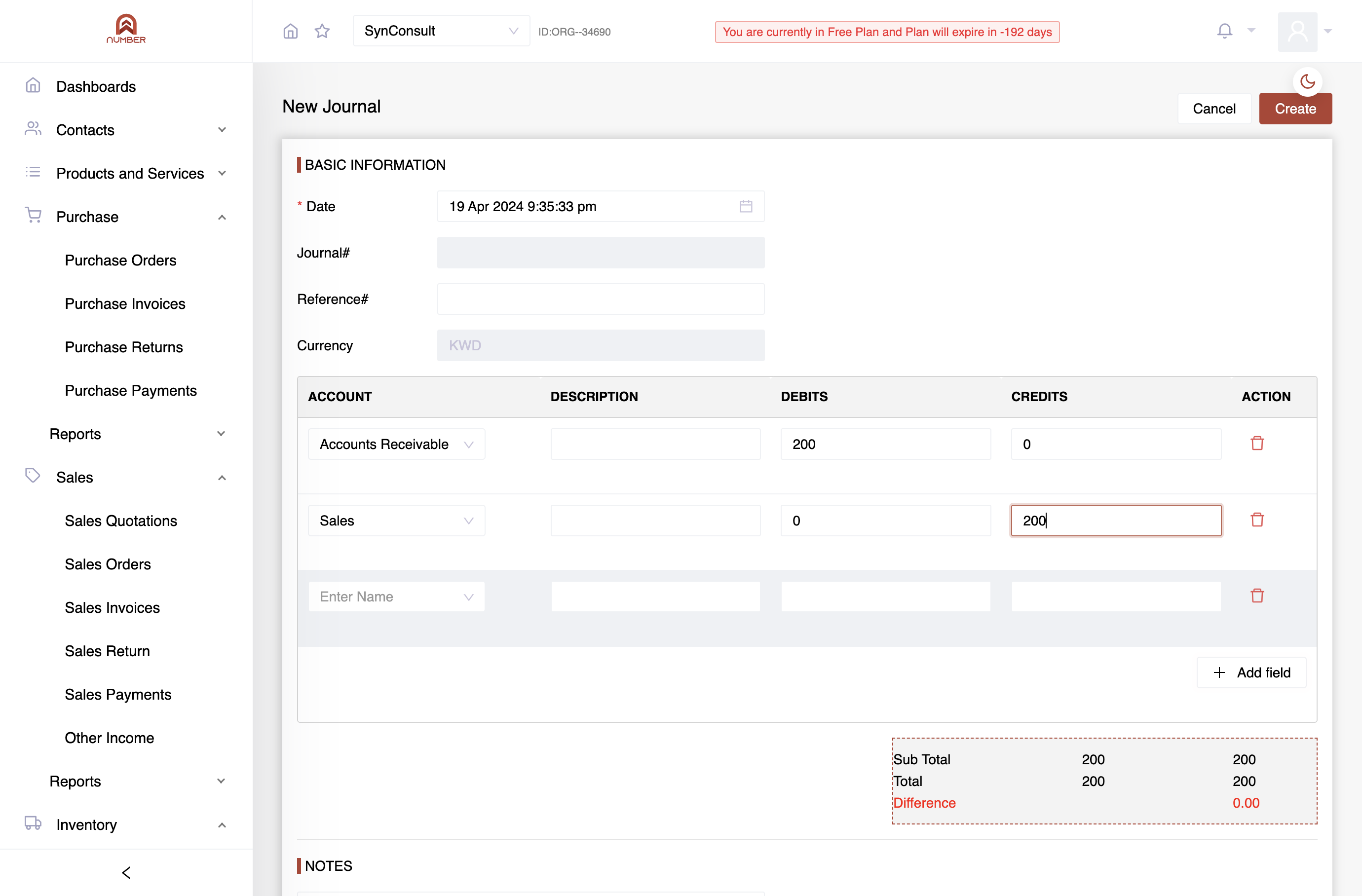Image resolution: width=1362 pixels, height=896 pixels.
Task: Open the notification dropdown arrow
Action: tap(1251, 30)
